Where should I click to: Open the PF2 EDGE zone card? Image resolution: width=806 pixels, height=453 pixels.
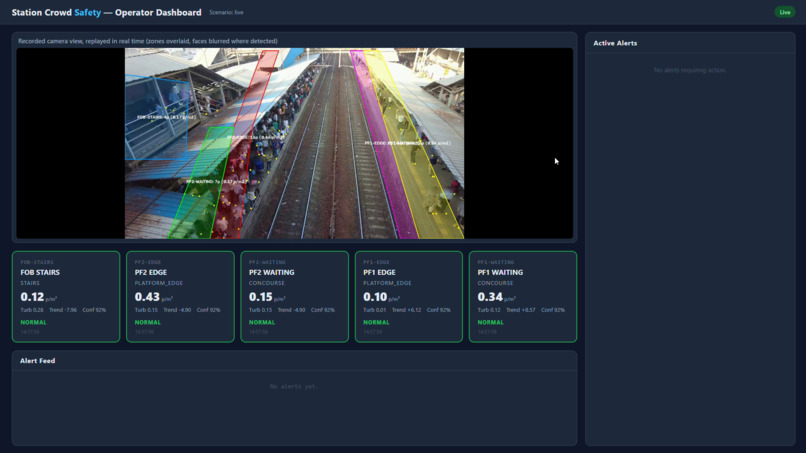coord(180,297)
